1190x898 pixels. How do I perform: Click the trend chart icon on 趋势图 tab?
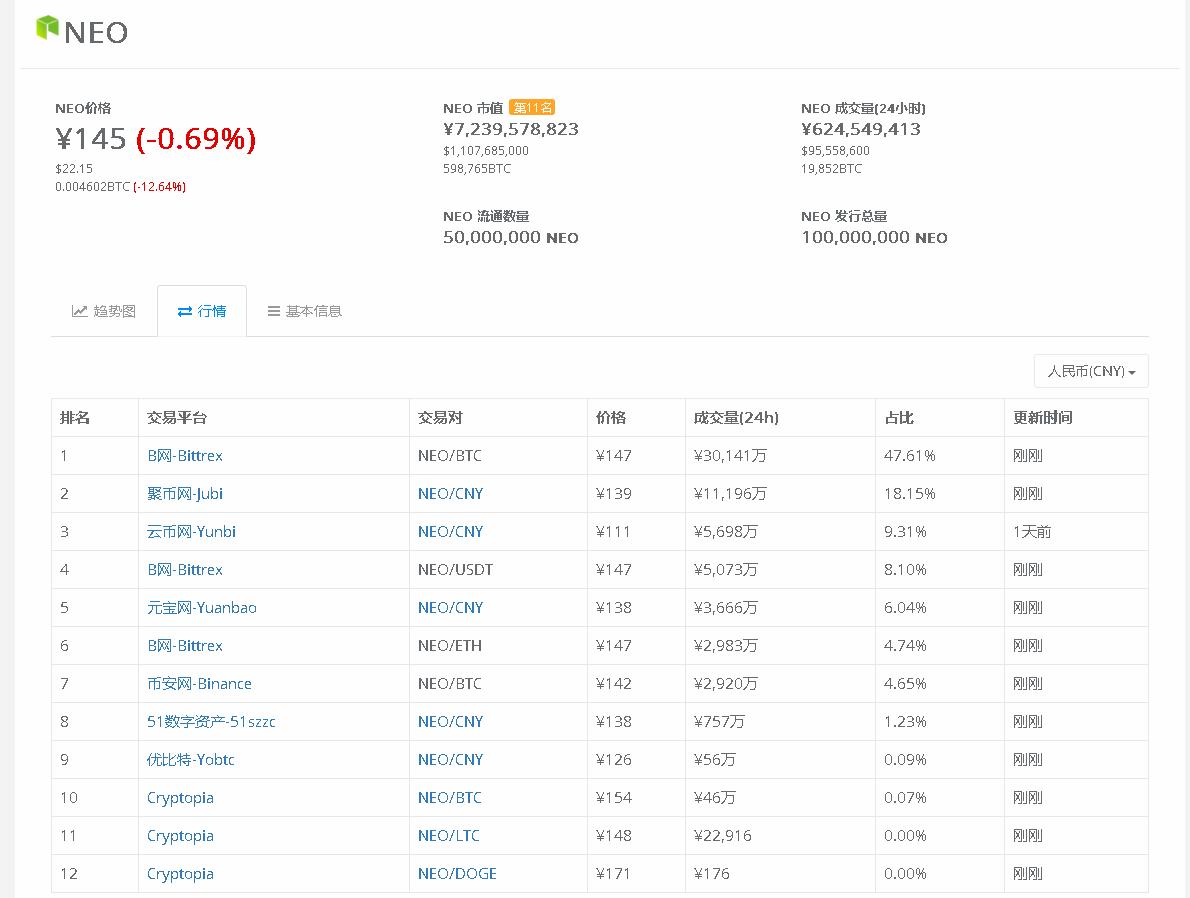pos(79,311)
